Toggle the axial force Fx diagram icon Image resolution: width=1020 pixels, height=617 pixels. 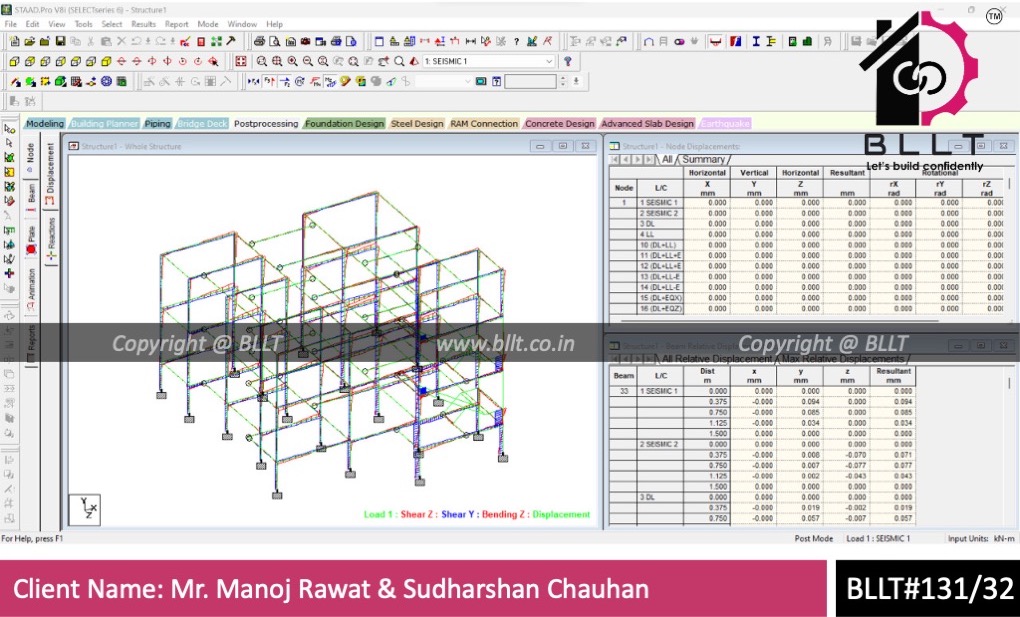(254, 82)
